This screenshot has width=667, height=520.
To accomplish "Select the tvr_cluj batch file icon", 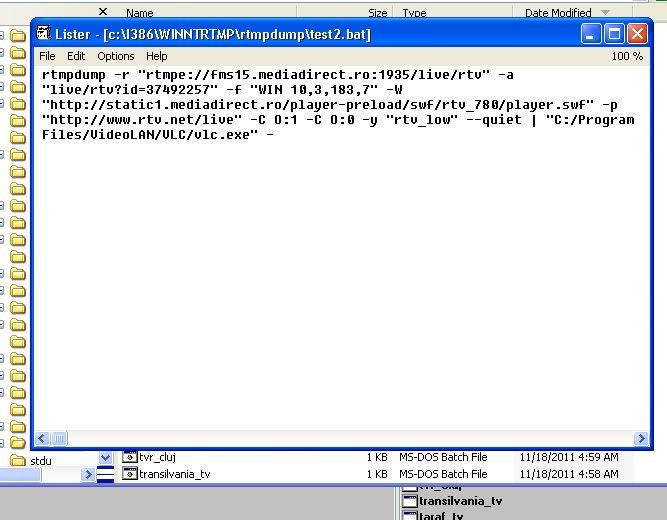I will point(130,457).
